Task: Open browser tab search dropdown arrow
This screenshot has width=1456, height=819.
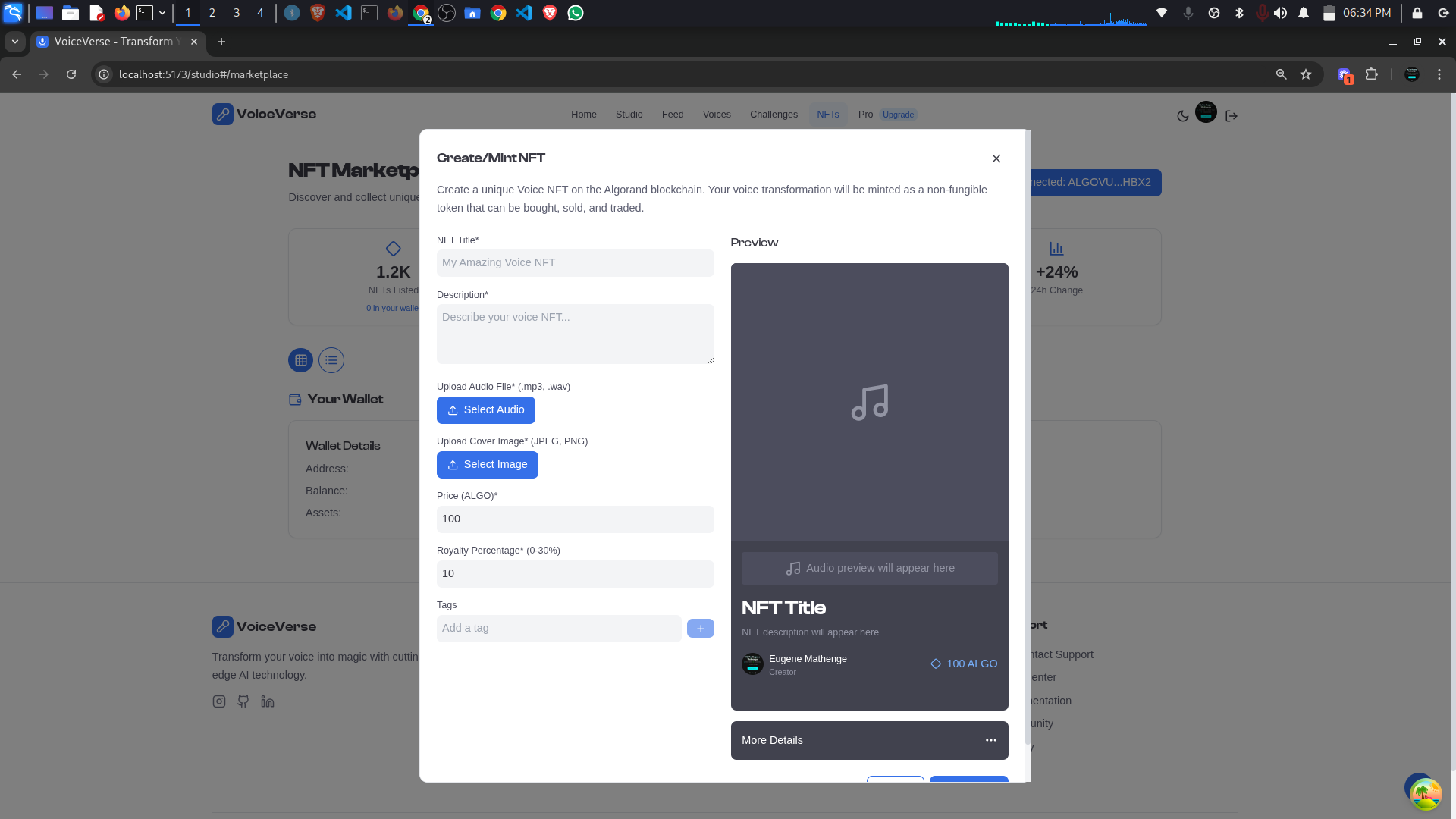Action: (14, 42)
